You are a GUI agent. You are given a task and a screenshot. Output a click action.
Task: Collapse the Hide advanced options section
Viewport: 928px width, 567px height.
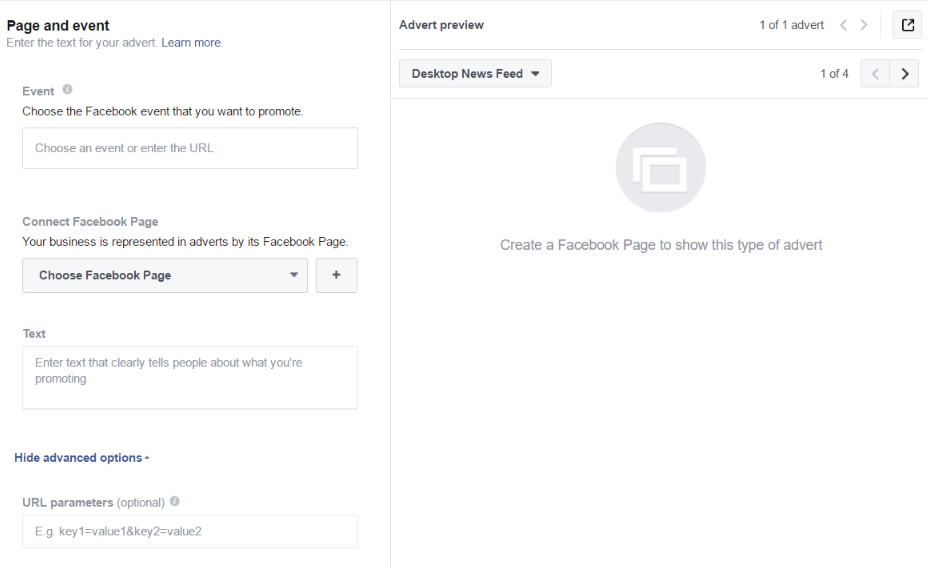81,458
